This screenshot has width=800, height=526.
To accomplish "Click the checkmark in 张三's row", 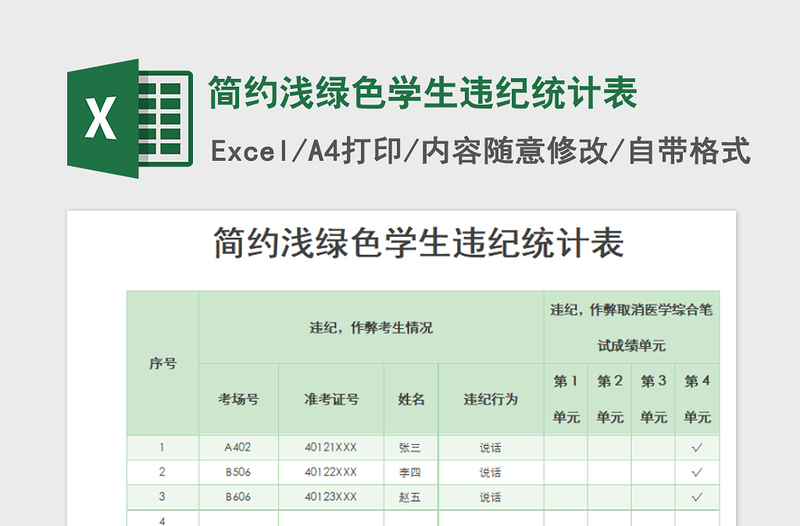I will coord(697,448).
